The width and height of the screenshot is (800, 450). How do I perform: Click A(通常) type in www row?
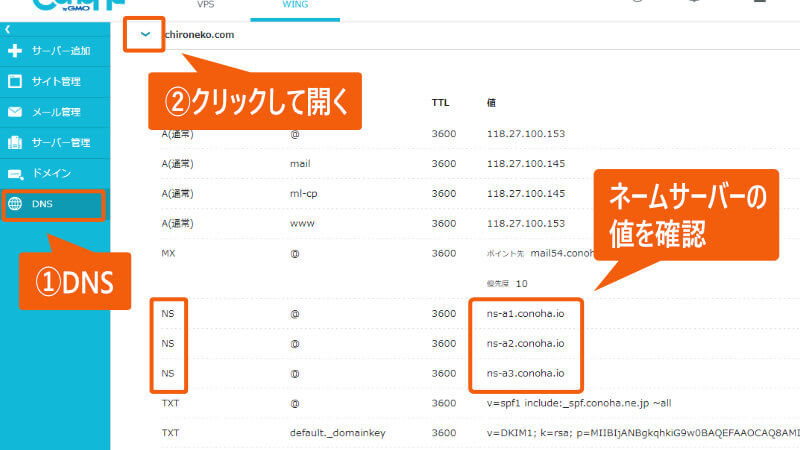177,223
